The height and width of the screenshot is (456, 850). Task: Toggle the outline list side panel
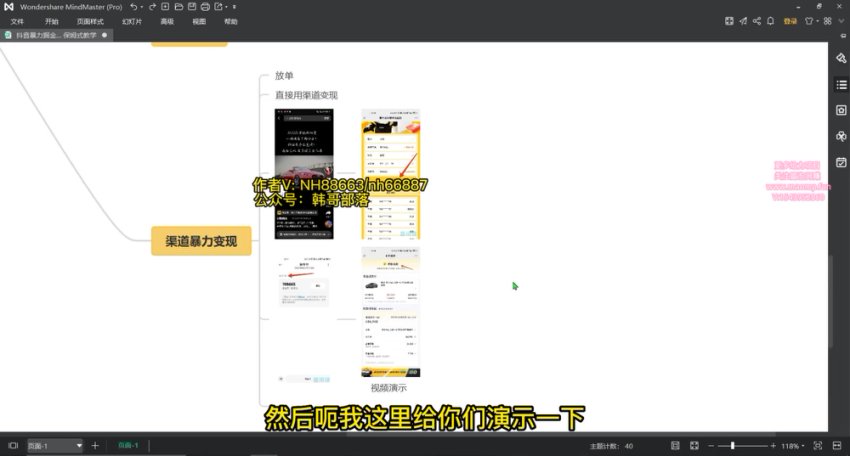[x=841, y=84]
